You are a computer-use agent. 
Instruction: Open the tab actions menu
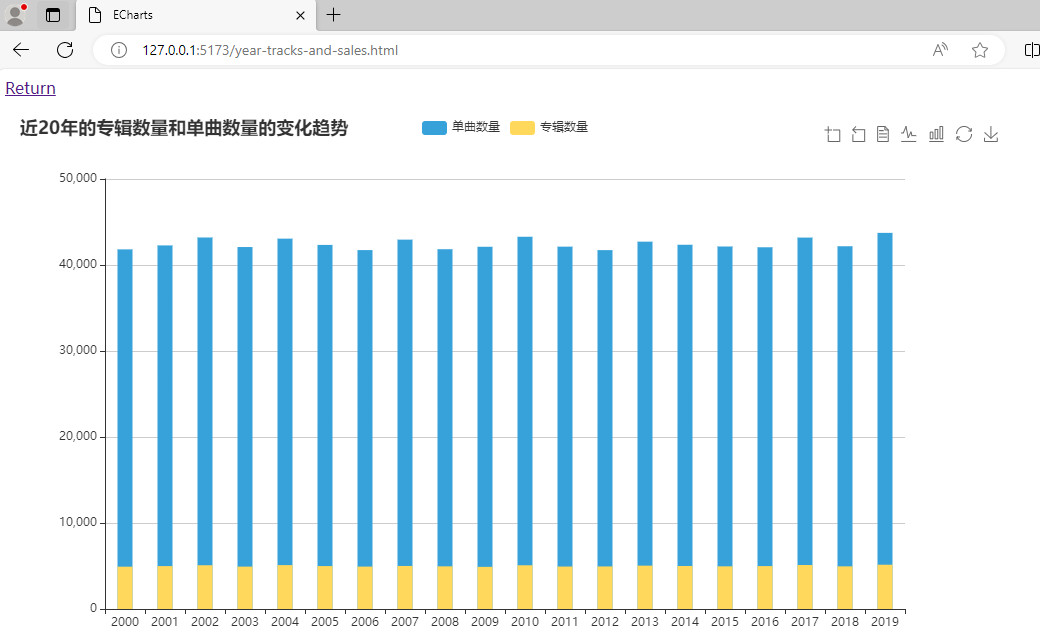click(x=53, y=15)
